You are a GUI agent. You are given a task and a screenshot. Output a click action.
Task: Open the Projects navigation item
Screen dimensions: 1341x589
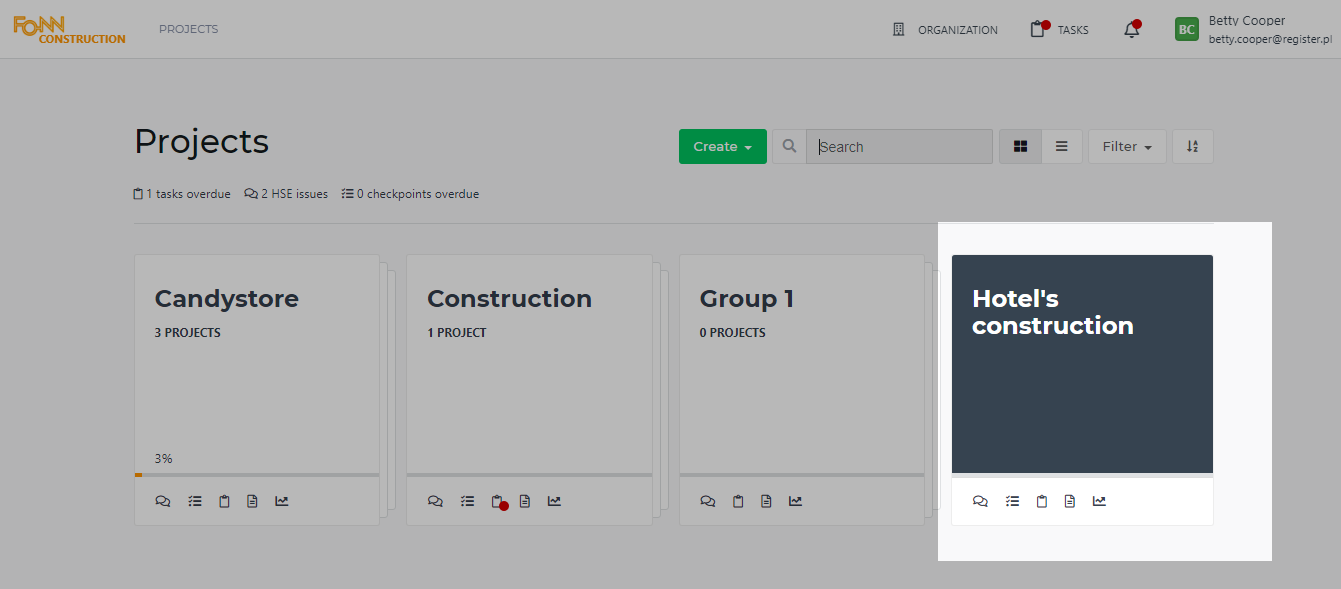point(188,29)
